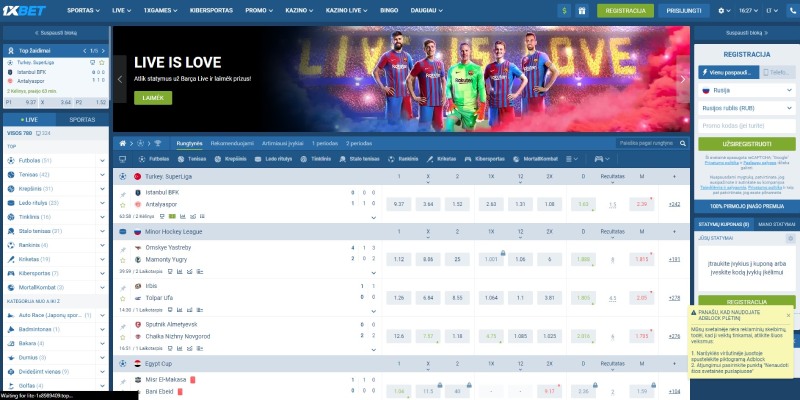Star the Irbis vs Tolpar Ufa match
Viewport: 800px width, 400px height.
(x=122, y=298)
